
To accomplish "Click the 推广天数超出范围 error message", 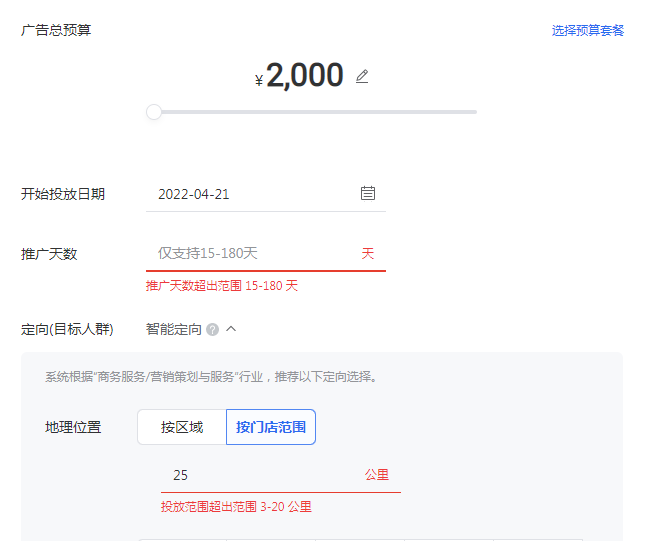I will 222,286.
